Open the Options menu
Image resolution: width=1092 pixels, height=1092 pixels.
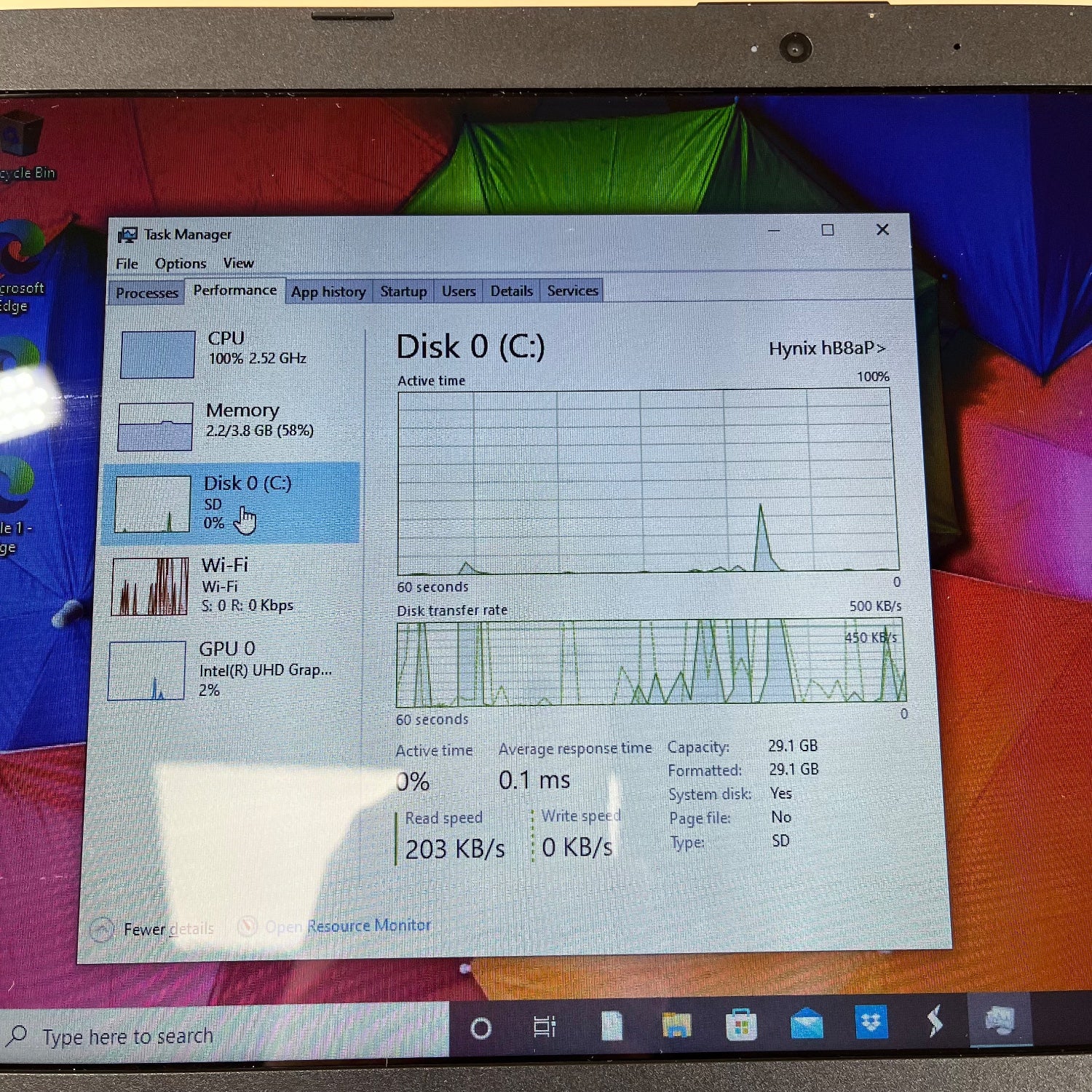pos(180,264)
